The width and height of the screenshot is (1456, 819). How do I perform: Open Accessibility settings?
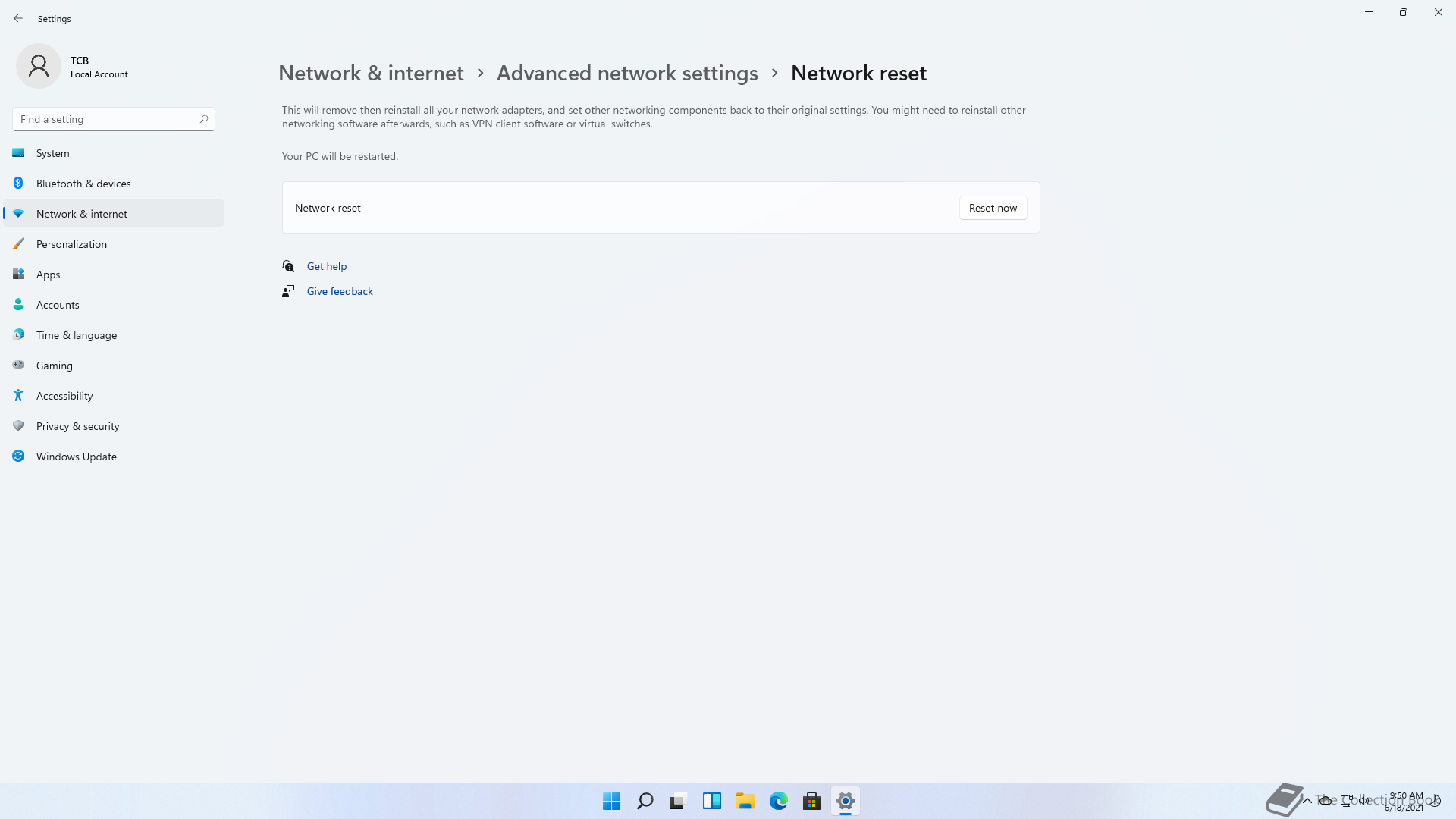coord(114,395)
